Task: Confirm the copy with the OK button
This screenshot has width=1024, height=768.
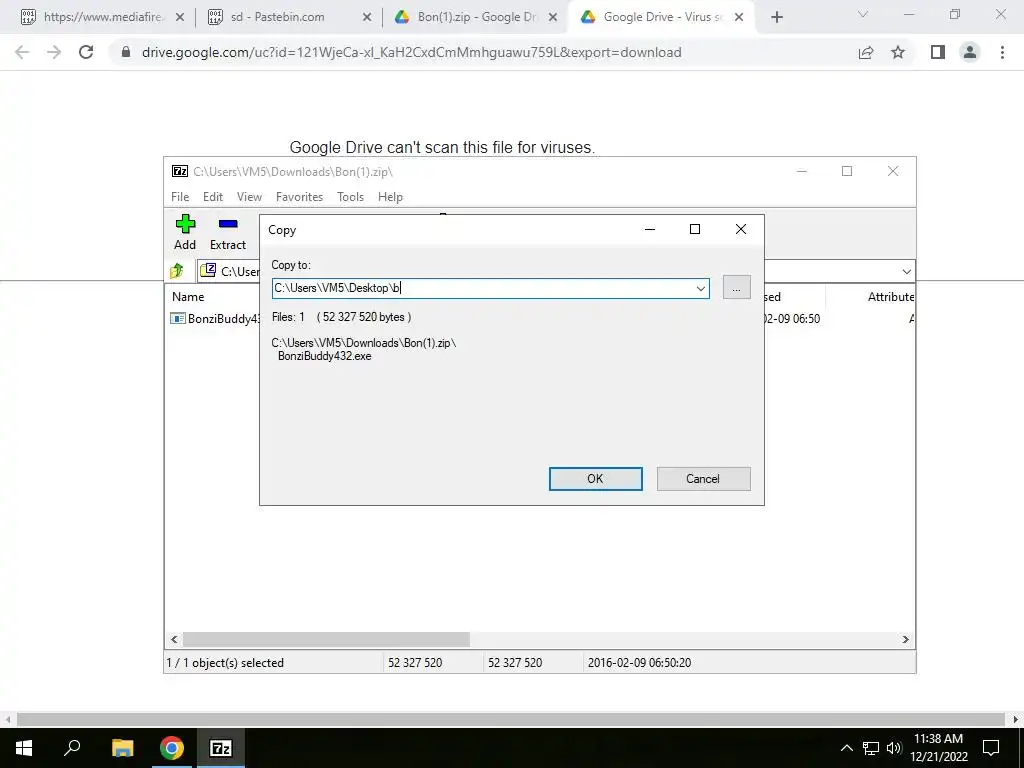Action: pyautogui.click(x=596, y=479)
